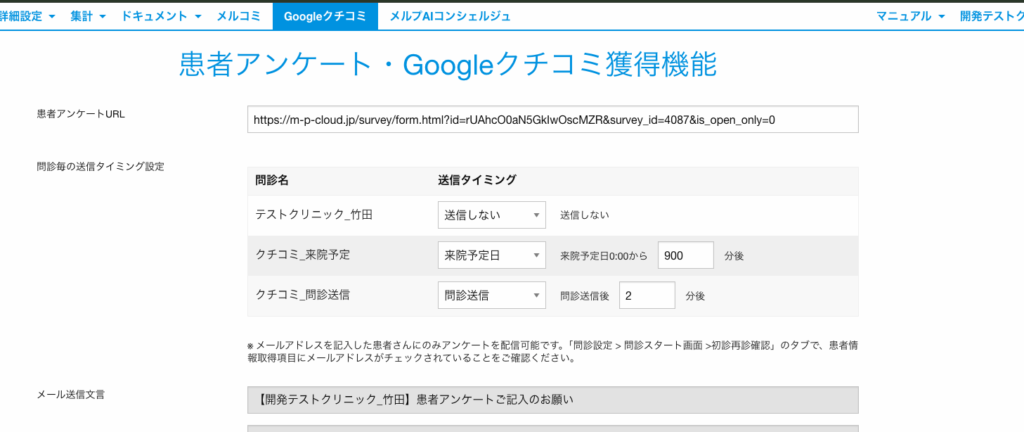1024x432 pixels.
Task: Expand the 集計 menu
Action: point(87,16)
